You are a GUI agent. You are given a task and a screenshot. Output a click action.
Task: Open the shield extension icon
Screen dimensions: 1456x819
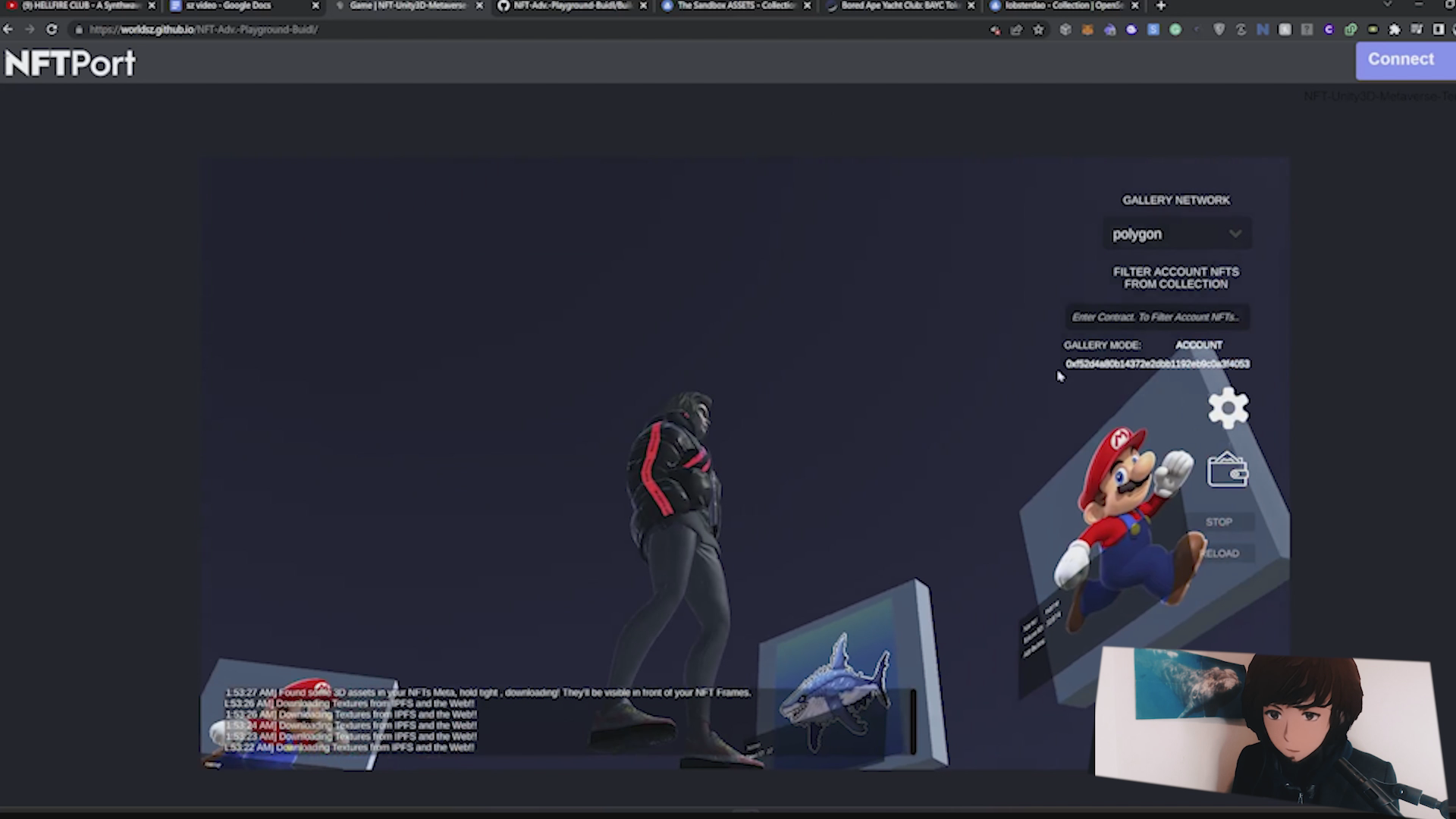click(1219, 30)
